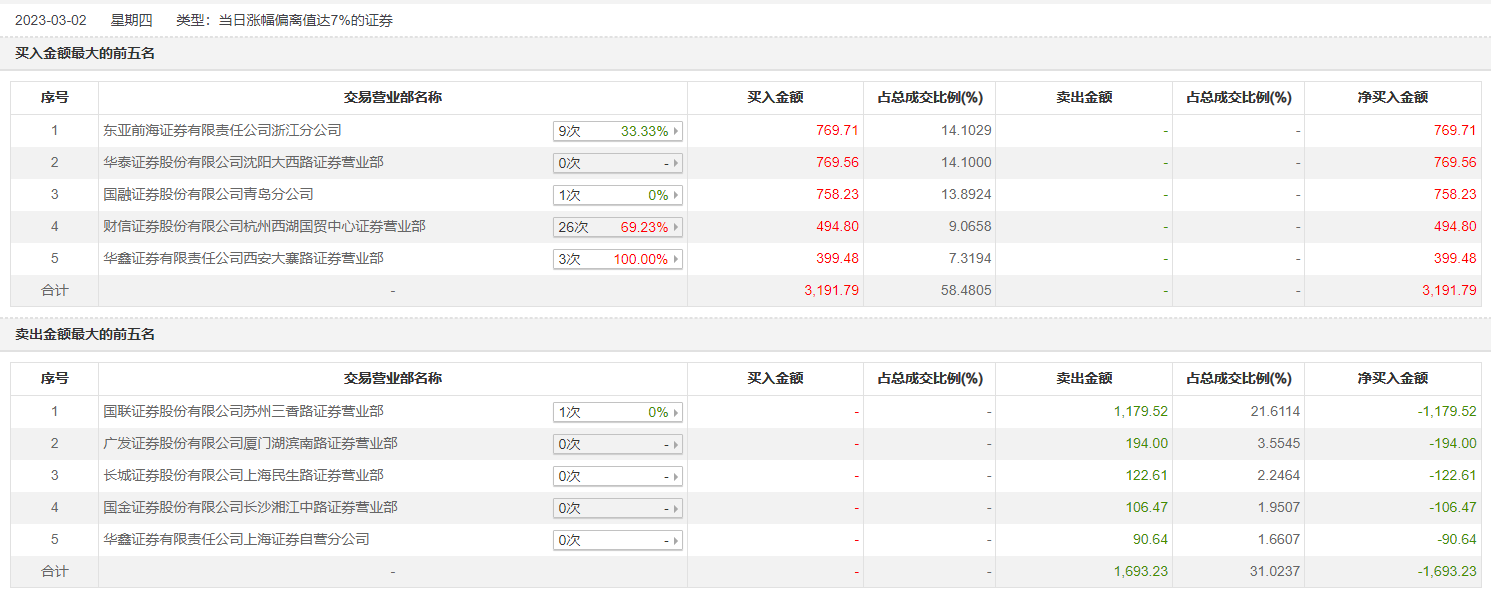Open the 0次 dropdown for 华鑫证券上海证券自营
This screenshot has width=1491, height=592.
617,540
